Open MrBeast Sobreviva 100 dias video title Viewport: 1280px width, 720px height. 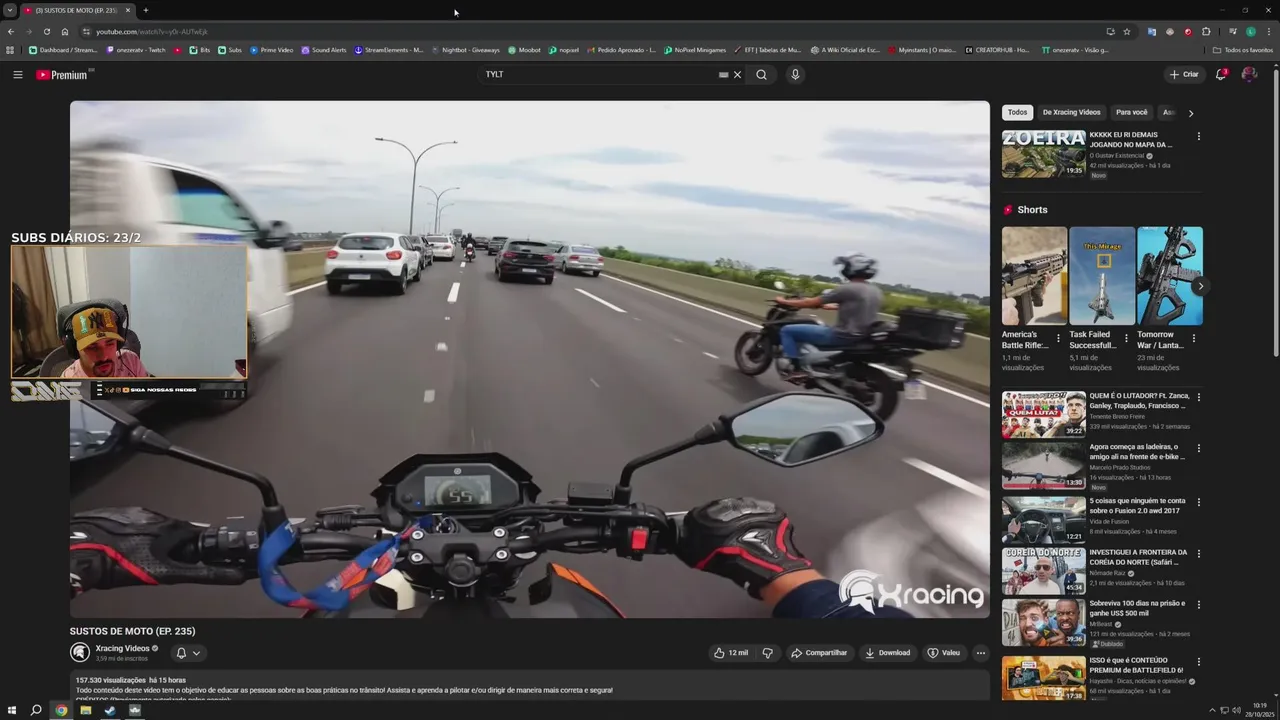click(1139, 608)
